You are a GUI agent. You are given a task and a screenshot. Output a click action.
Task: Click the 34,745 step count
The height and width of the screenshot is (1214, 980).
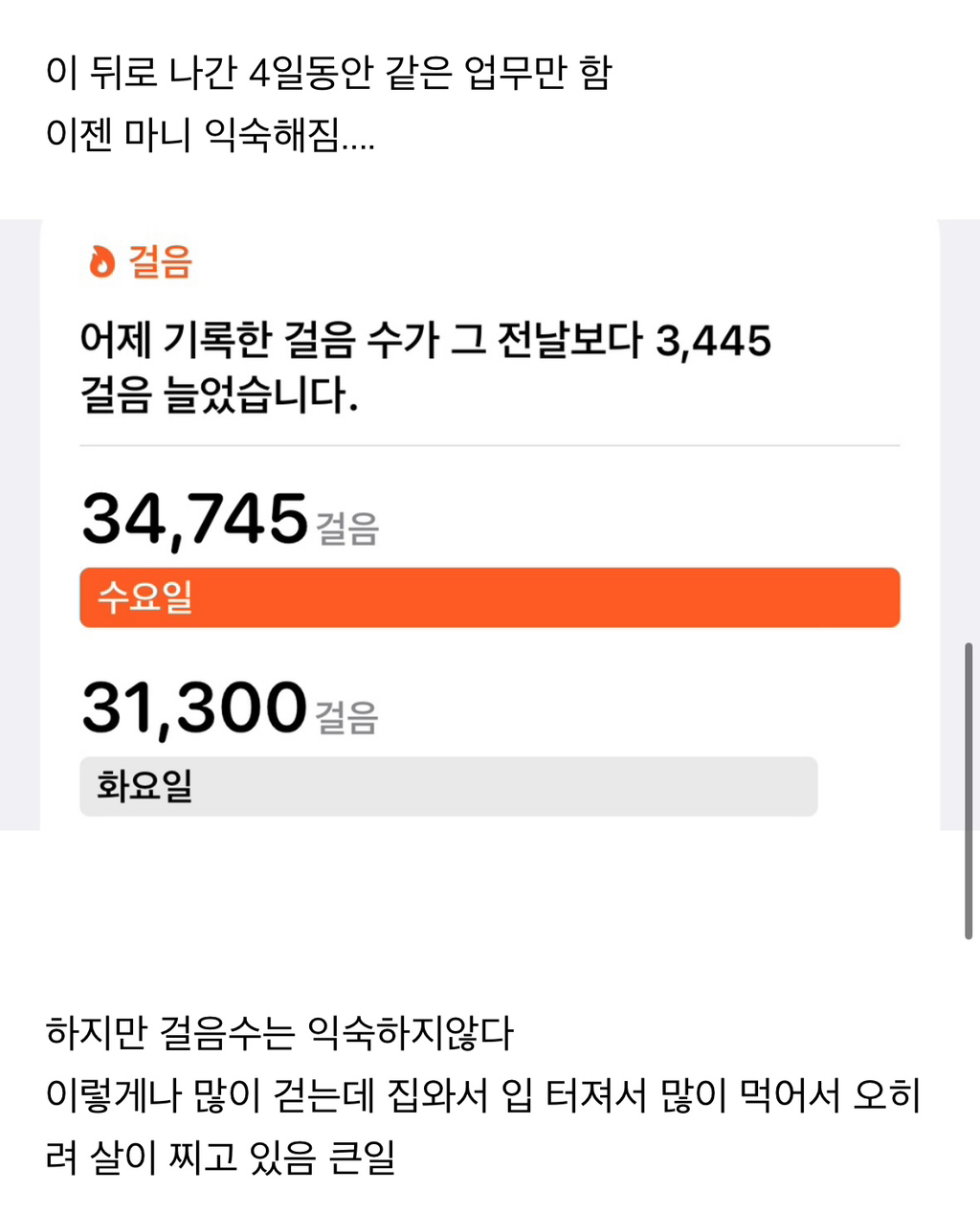coord(194,520)
